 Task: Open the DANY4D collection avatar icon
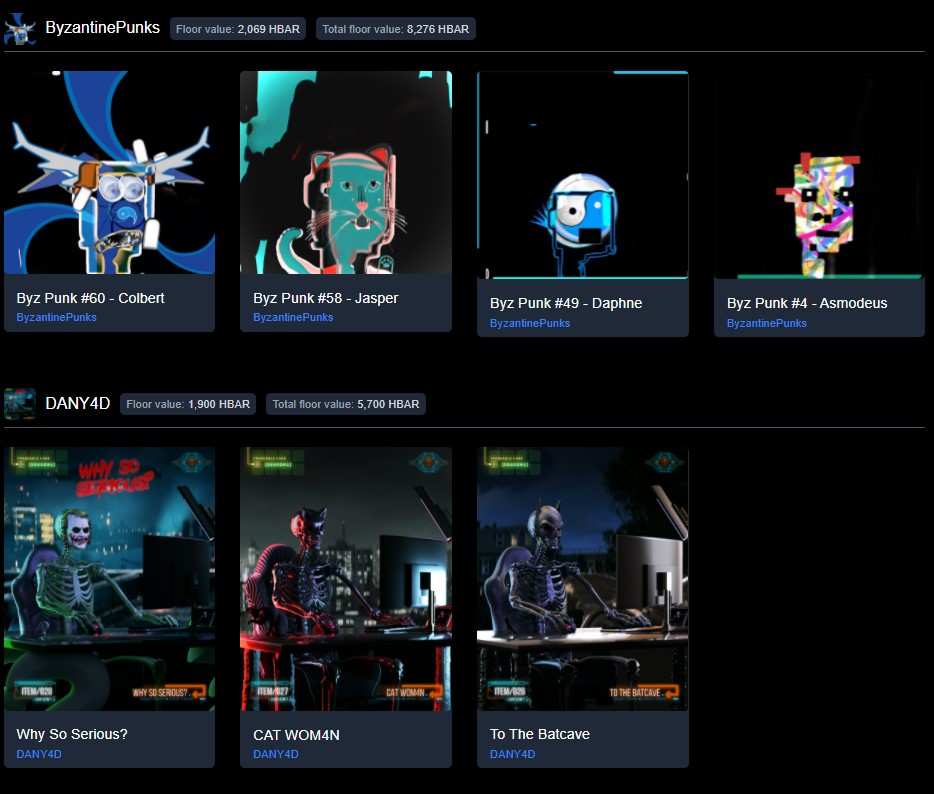click(x=20, y=404)
